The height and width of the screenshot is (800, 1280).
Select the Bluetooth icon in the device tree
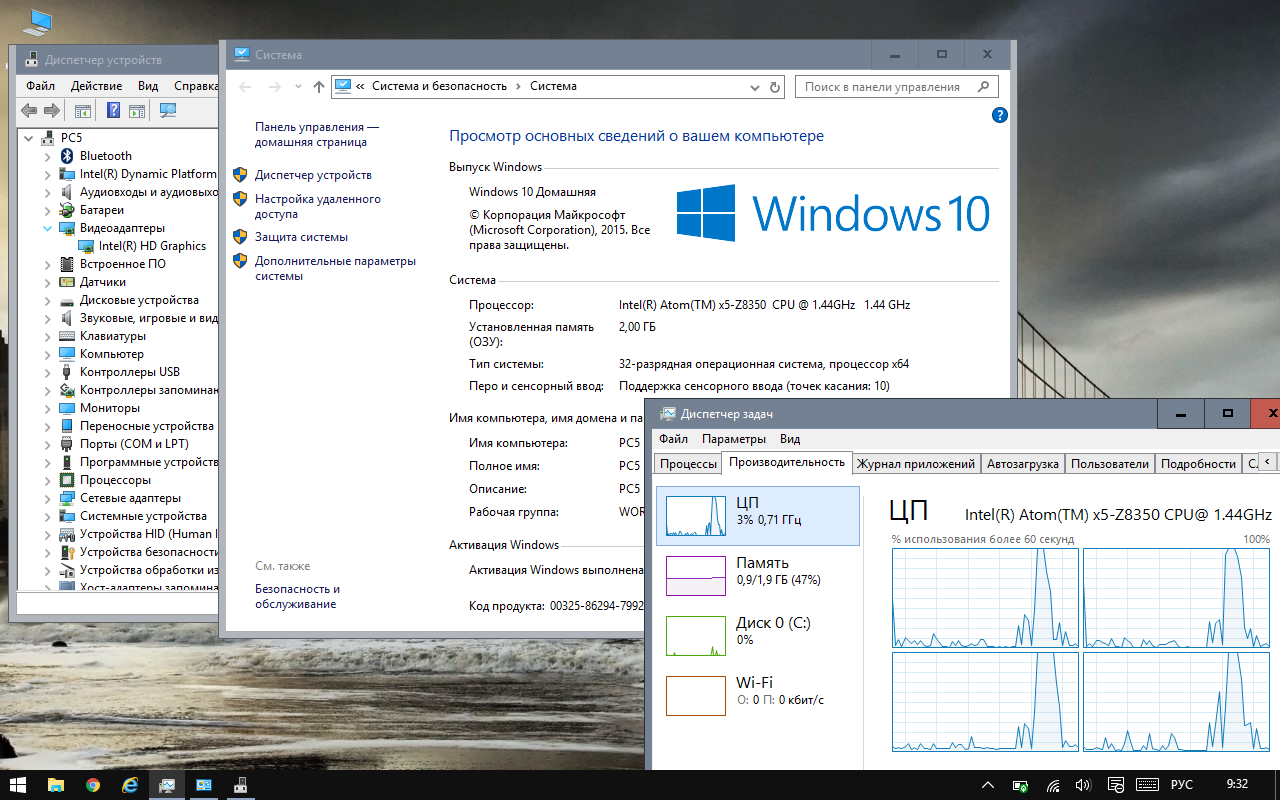[67, 156]
